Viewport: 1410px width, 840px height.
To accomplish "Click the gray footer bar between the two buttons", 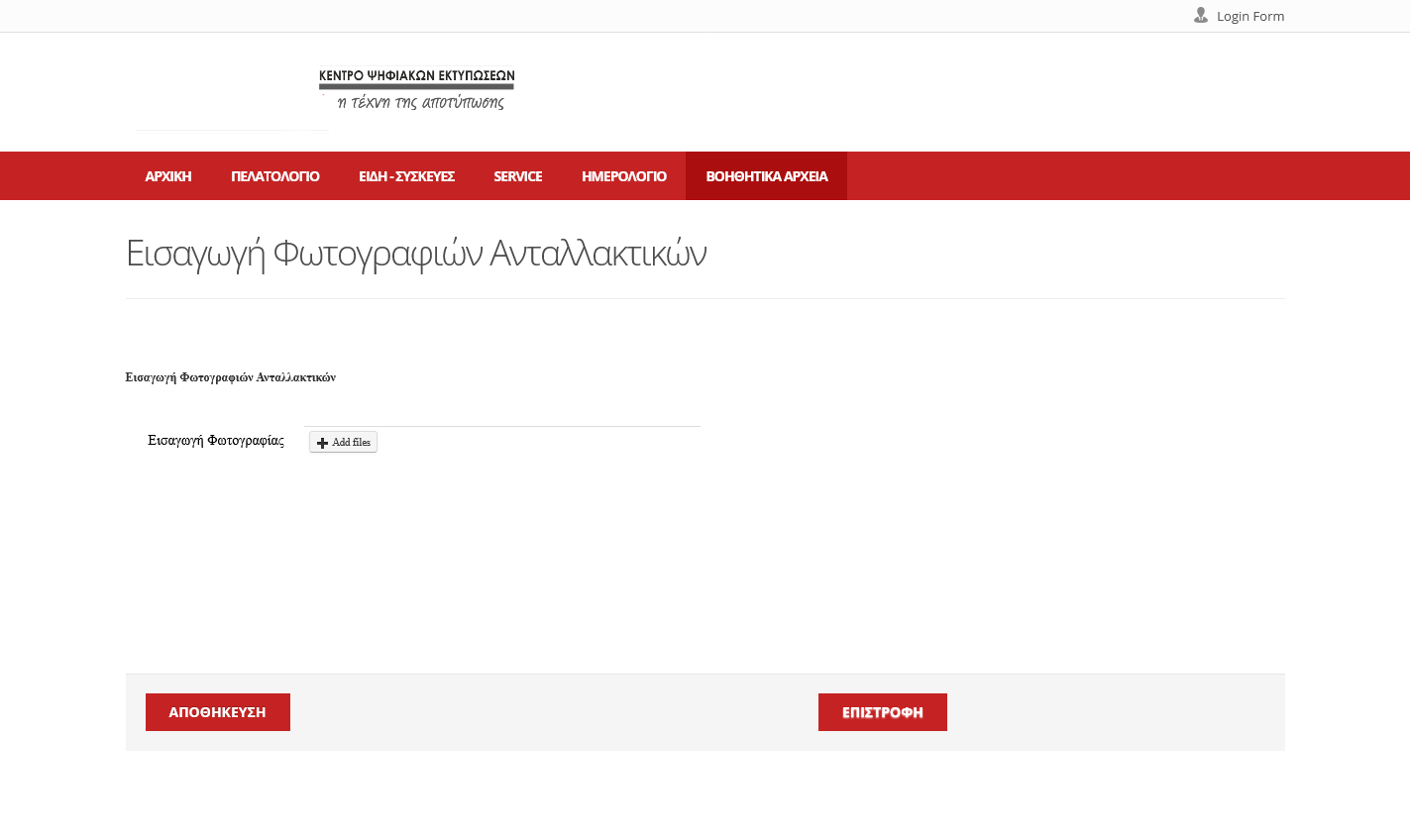I will click(553, 712).
